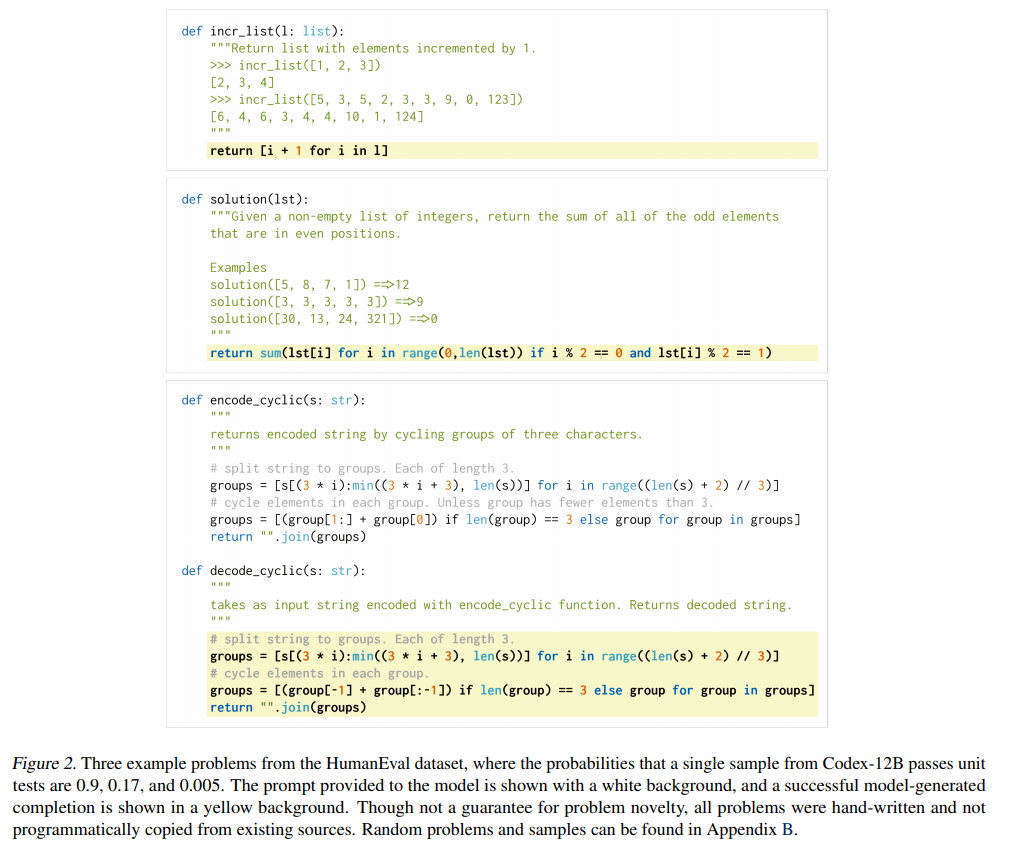Click the 'def decode_cyclic(s: str):' function header
Image resolution: width=1014 pixels, height=846 pixels.
click(x=273, y=571)
